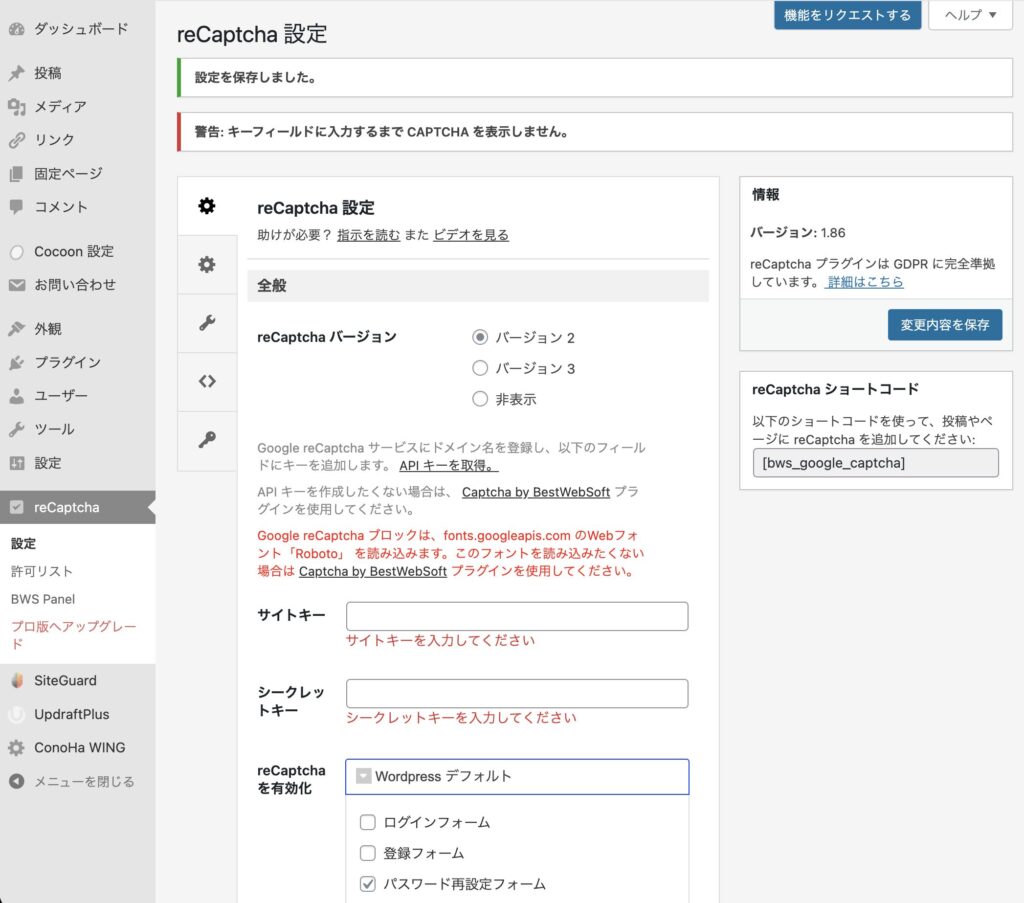Open the ヘルプ dropdown tab

click(970, 15)
